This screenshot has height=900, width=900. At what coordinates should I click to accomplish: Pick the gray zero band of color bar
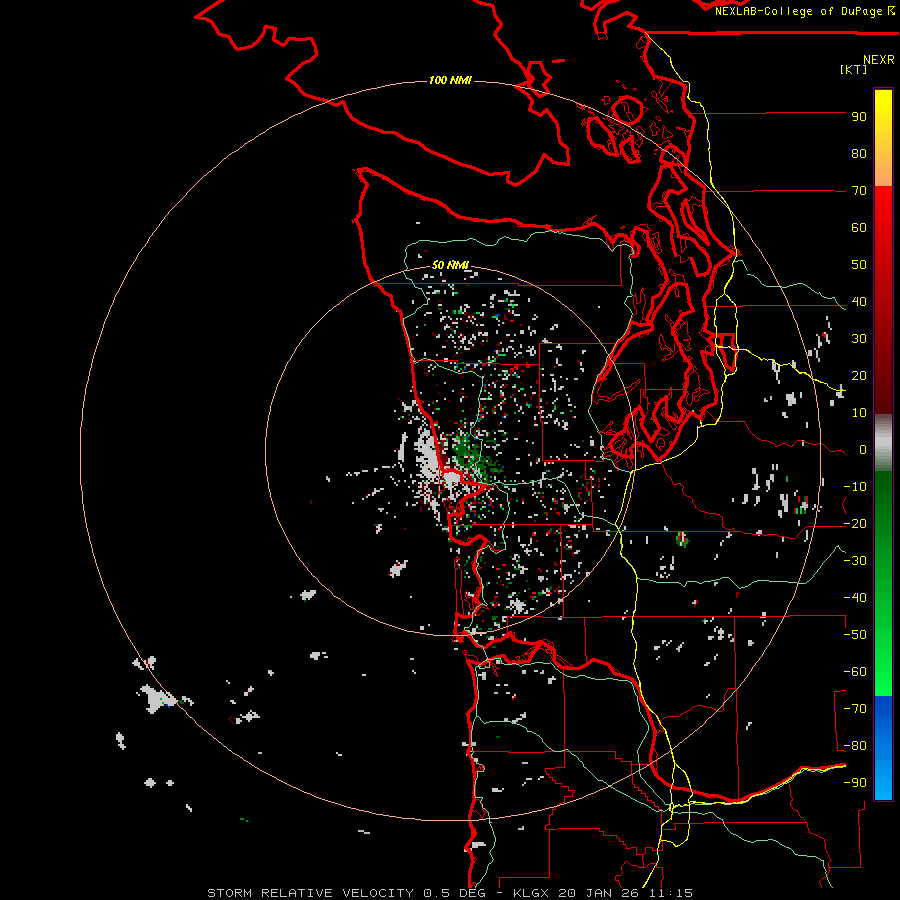[883, 443]
